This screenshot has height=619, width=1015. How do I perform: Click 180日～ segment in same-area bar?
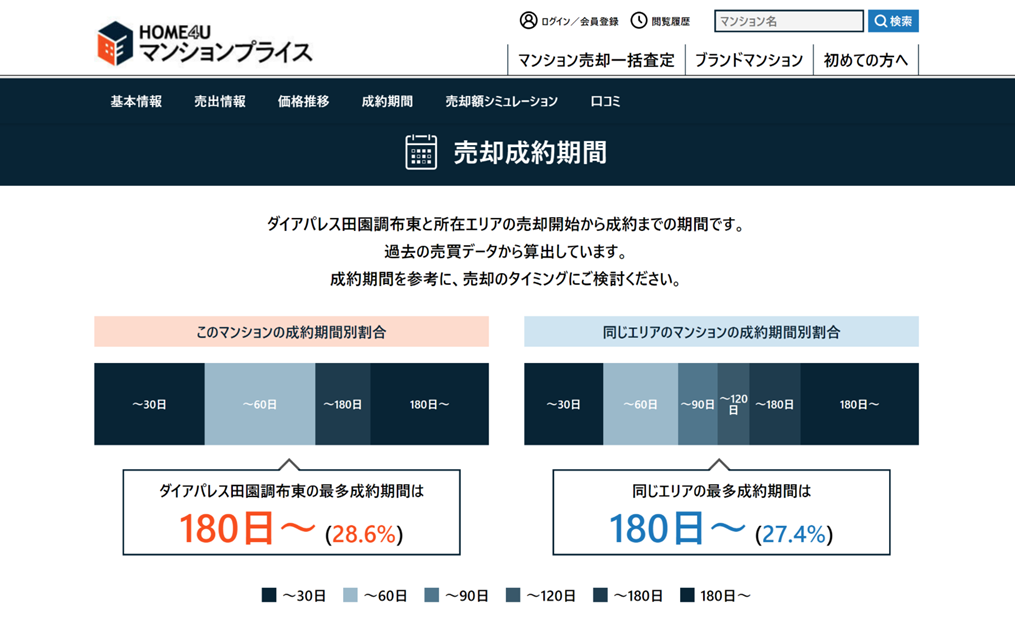860,404
